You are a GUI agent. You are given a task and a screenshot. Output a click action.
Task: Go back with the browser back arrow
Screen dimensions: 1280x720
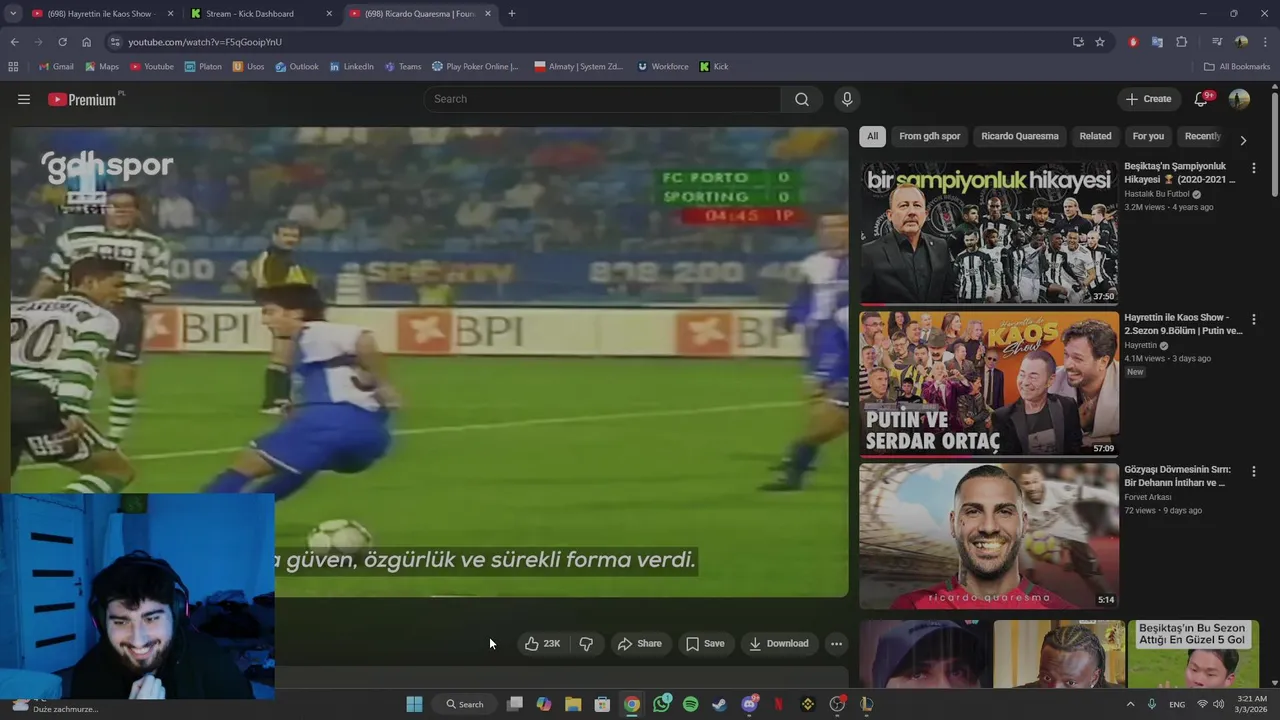click(14, 42)
